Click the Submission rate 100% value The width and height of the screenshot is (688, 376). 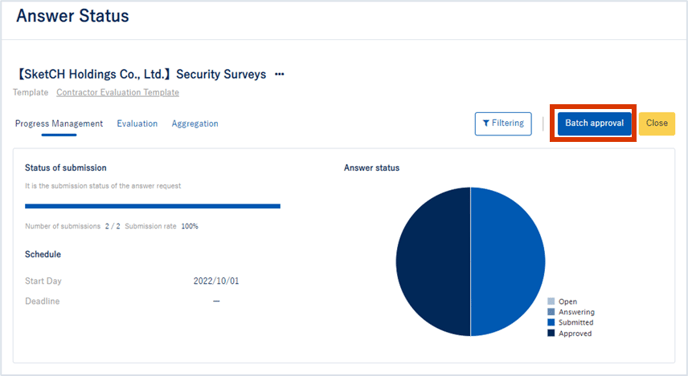click(190, 226)
